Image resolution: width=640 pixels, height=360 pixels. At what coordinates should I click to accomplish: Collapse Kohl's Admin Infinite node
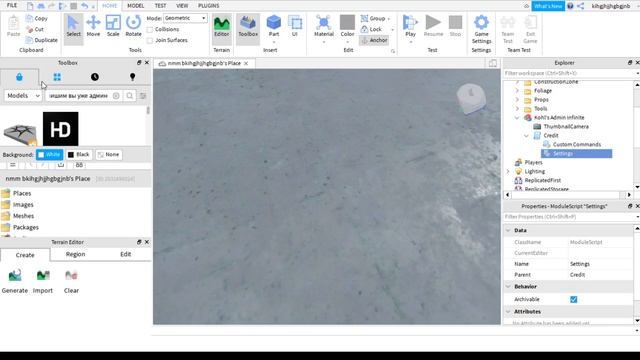pyautogui.click(x=517, y=118)
